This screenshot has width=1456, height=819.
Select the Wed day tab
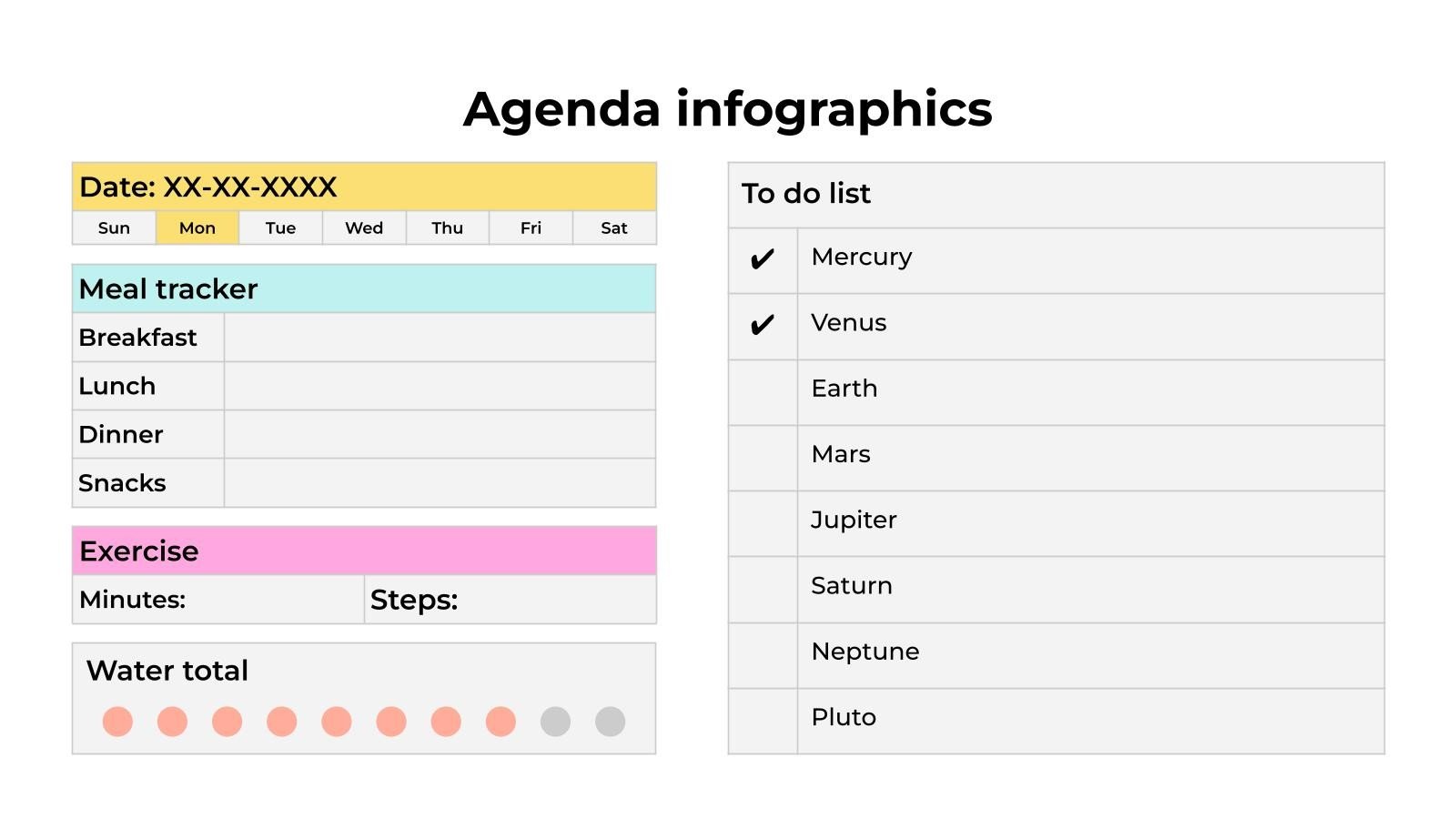pos(364,228)
